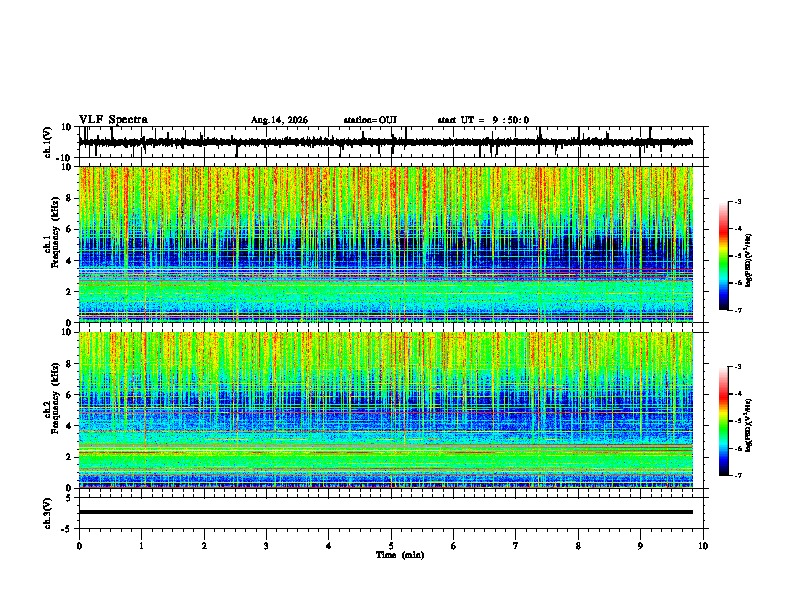Click the '-3' label on ch.2 color bar
Viewport: 792px width, 612px height.
(737, 367)
